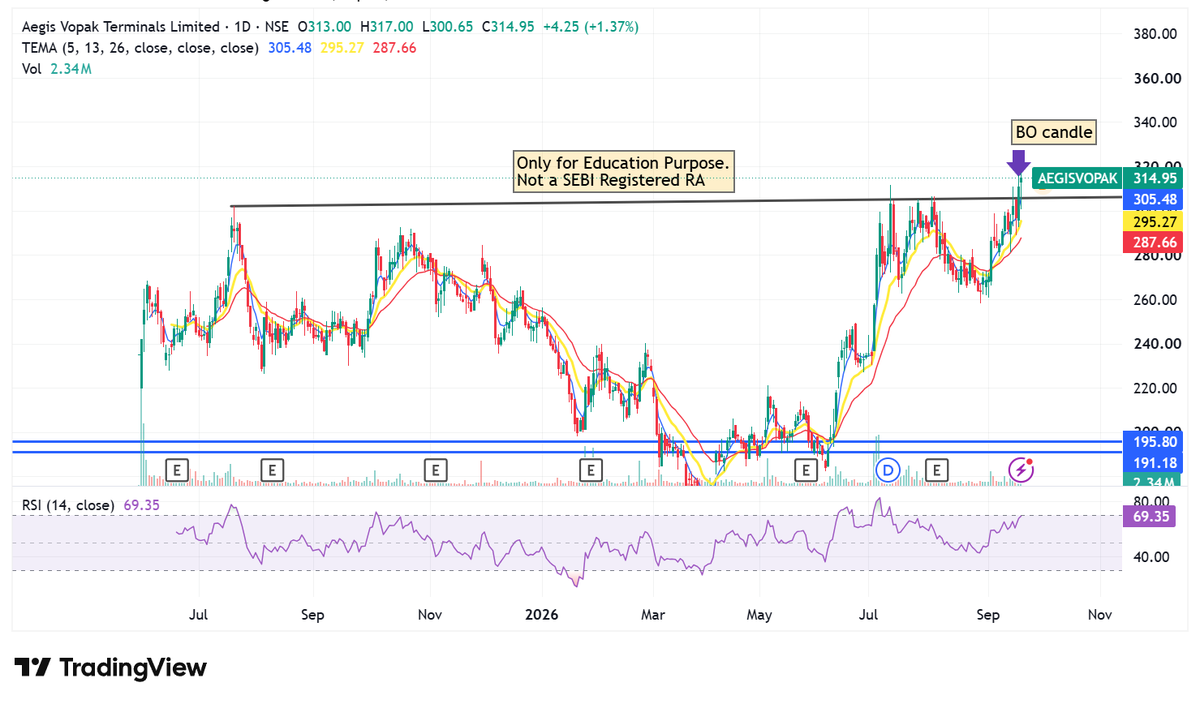Open the earnings E marker above the Nov 2025 label
This screenshot has width=1200, height=704.
pos(434,468)
